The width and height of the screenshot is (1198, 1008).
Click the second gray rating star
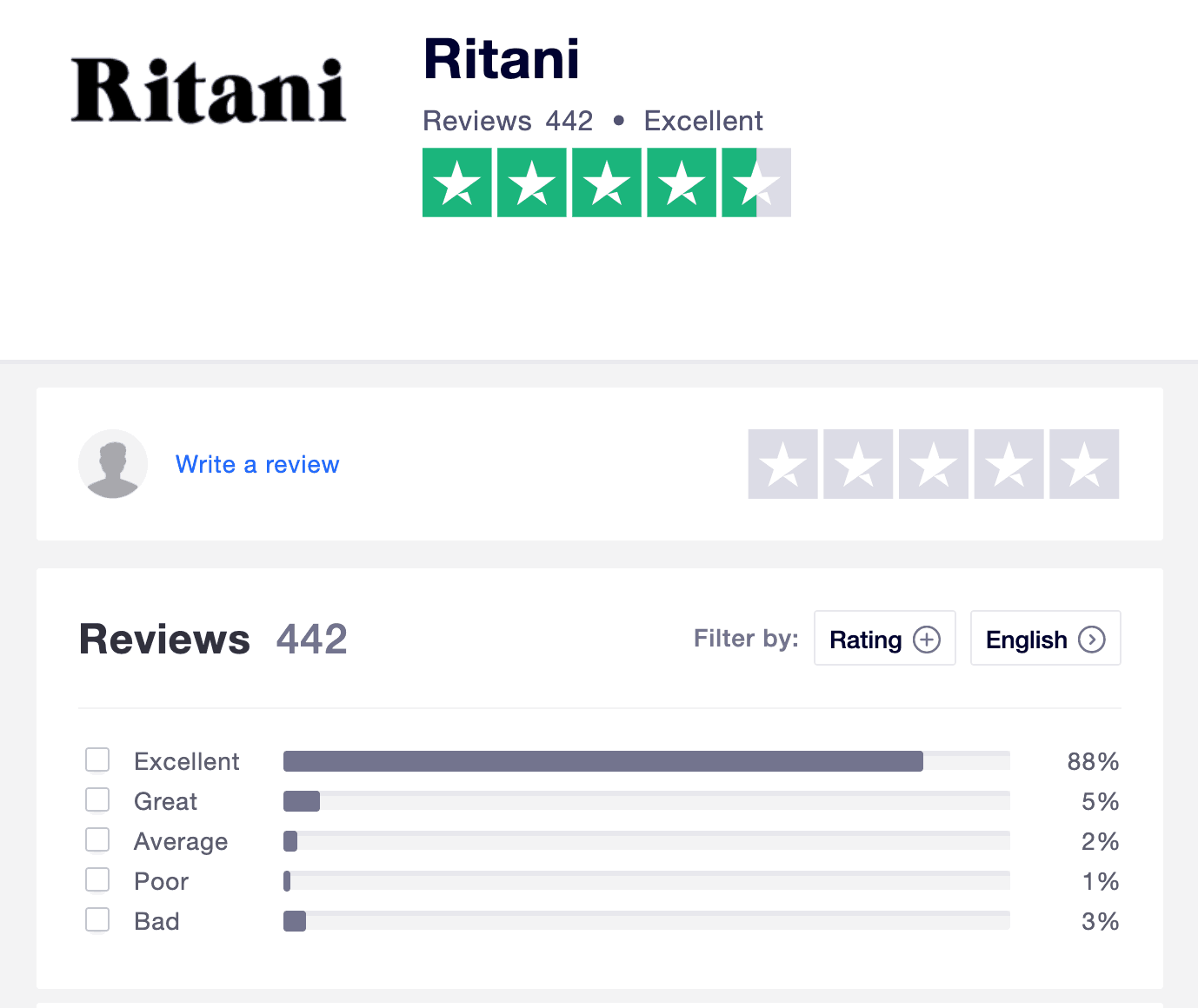pyautogui.click(x=857, y=464)
